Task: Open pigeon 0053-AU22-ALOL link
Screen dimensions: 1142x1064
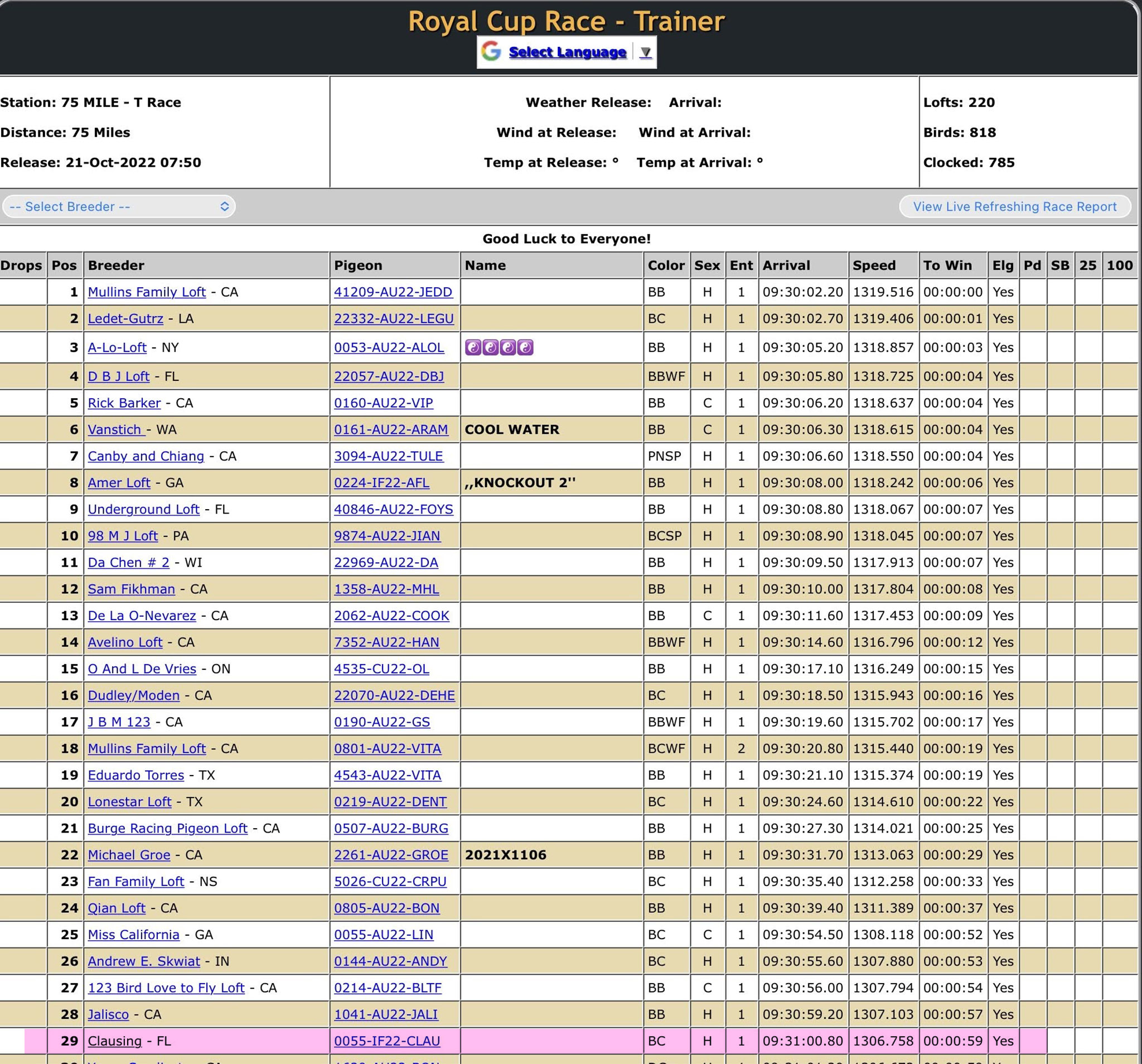Action: pos(389,347)
